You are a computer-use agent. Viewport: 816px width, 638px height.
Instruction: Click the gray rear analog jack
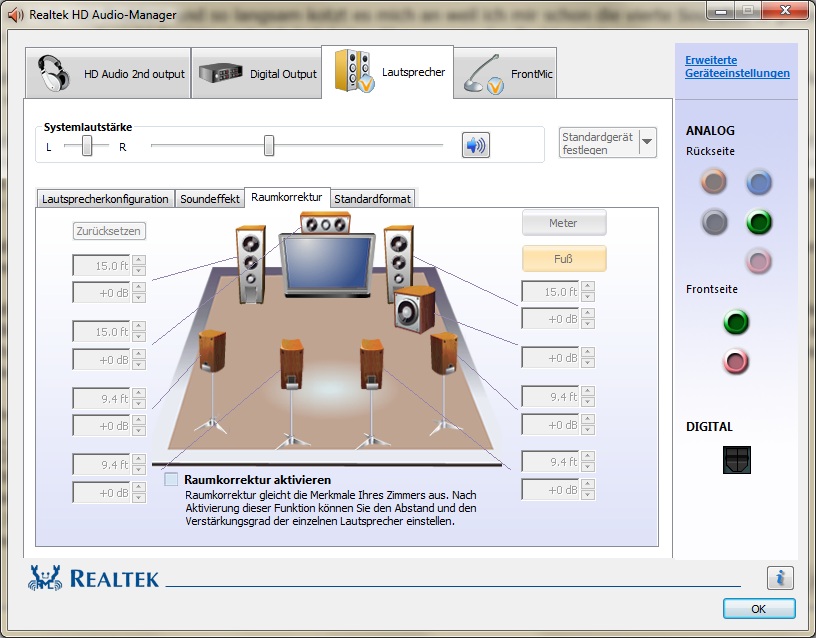[713, 222]
